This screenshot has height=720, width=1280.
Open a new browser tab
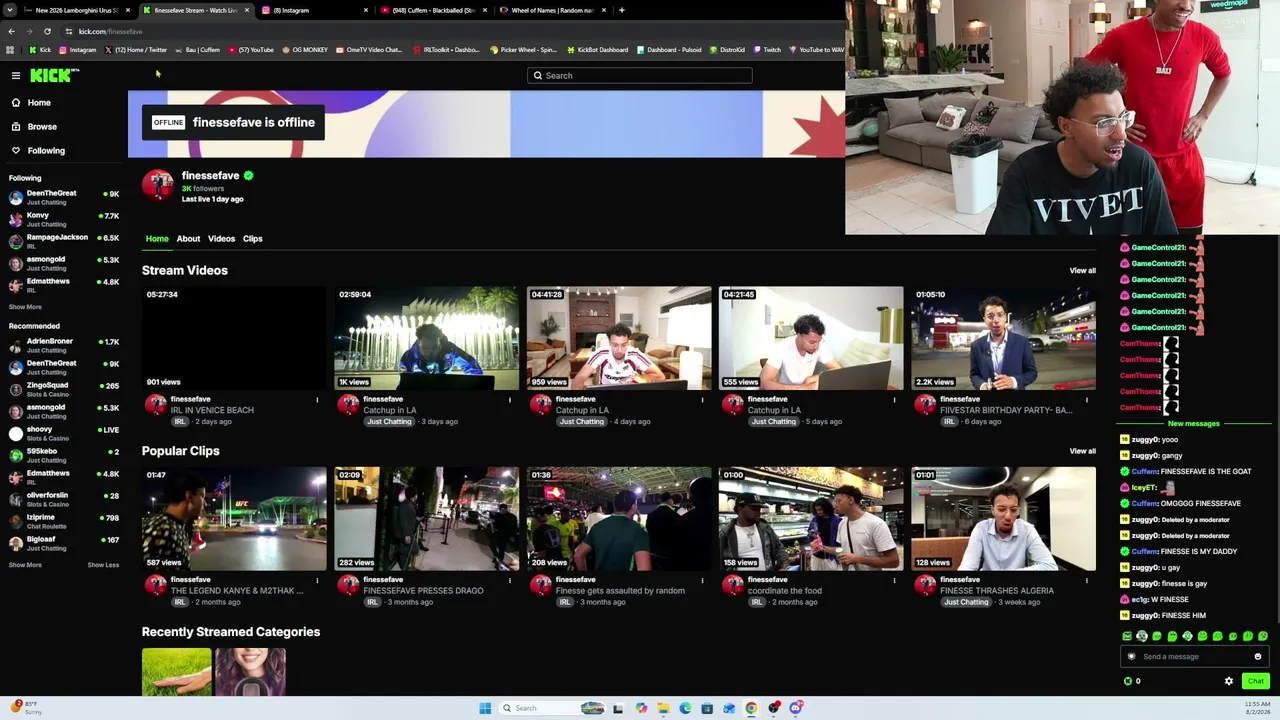pos(622,10)
